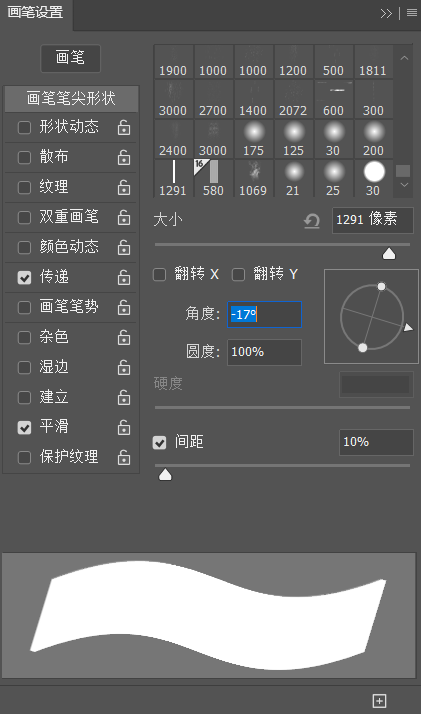Click the 间距 spacing slider handle
The height and width of the screenshot is (714, 421).
pos(165,475)
